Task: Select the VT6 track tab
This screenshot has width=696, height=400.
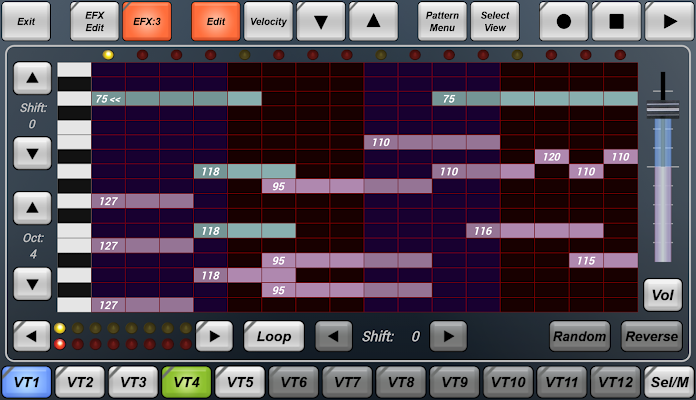Action: 293,382
